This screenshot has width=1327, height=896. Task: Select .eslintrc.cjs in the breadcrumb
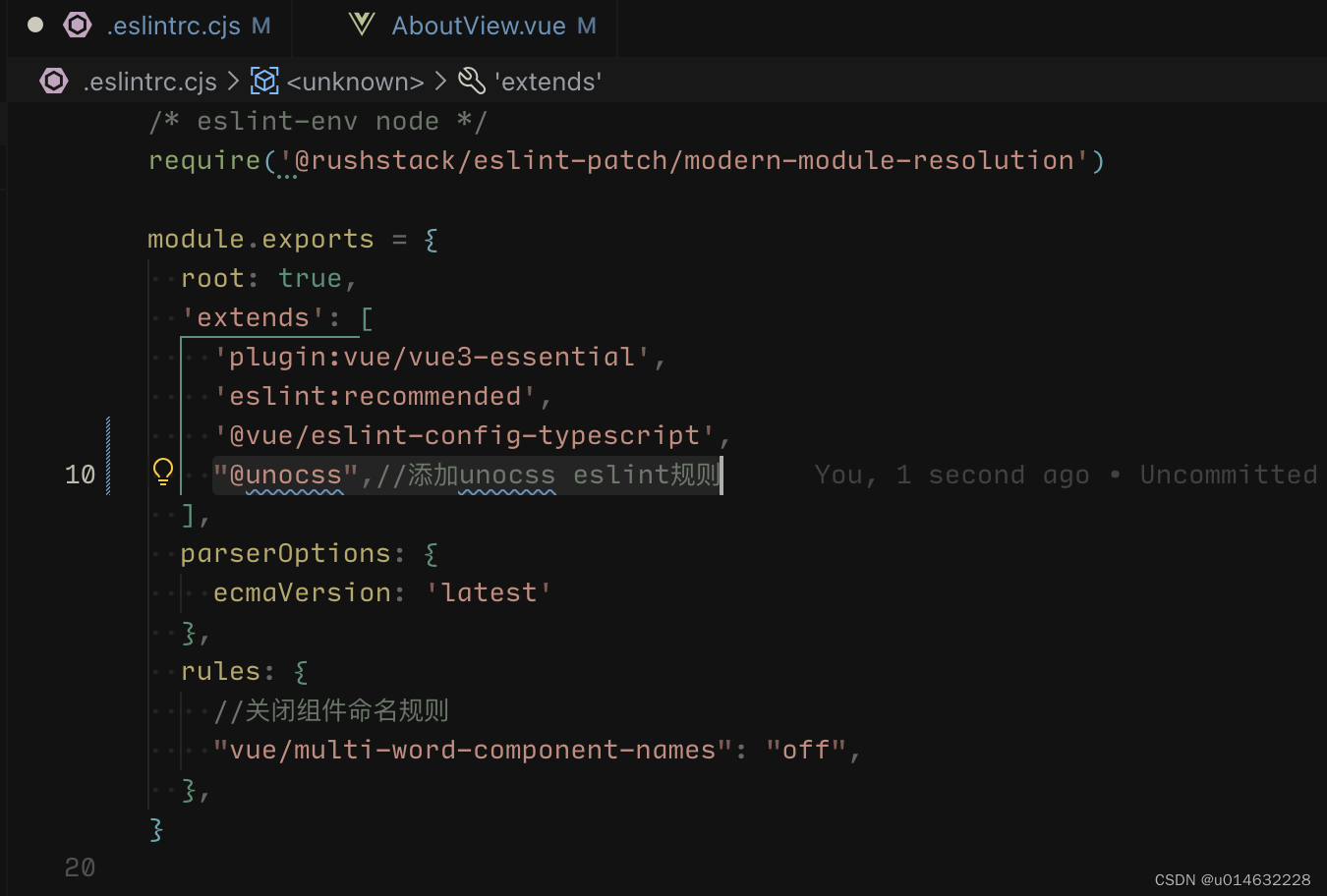(149, 82)
